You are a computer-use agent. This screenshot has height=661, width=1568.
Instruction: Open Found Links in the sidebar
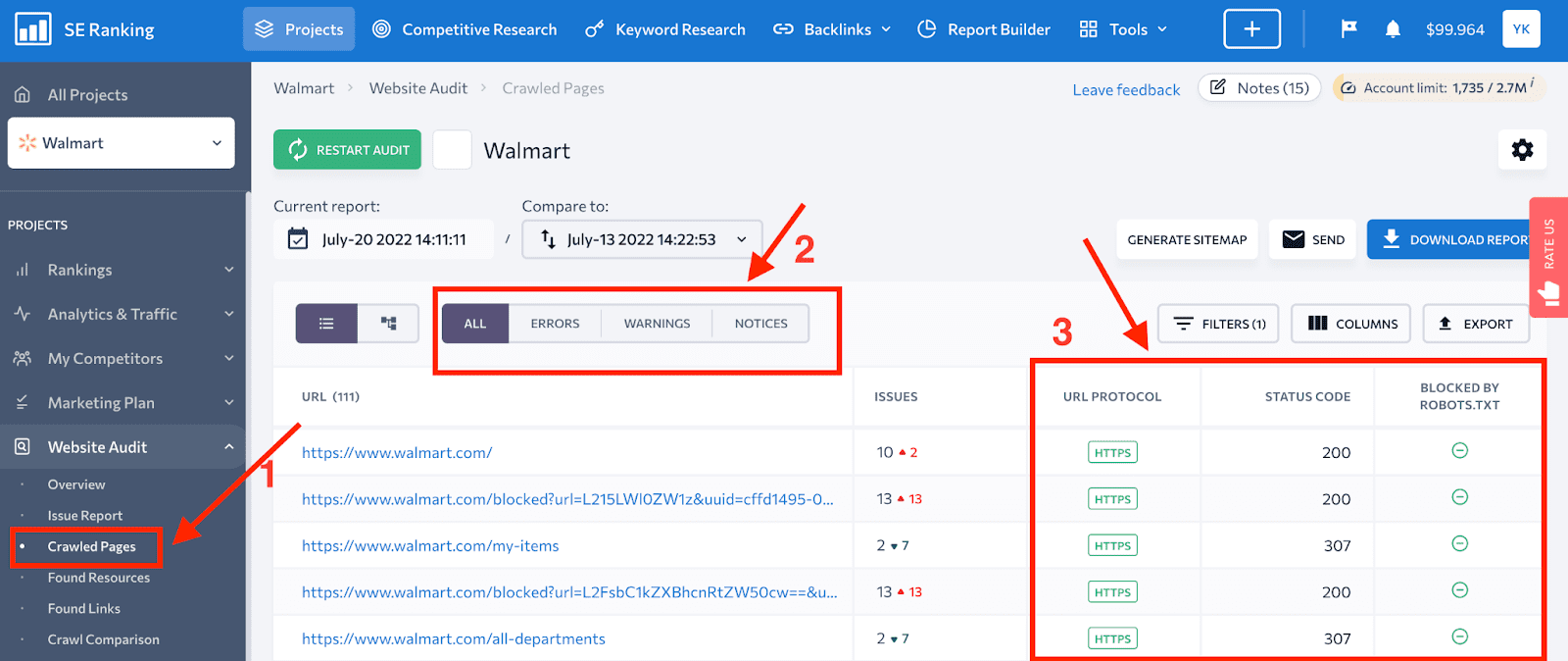pos(84,609)
